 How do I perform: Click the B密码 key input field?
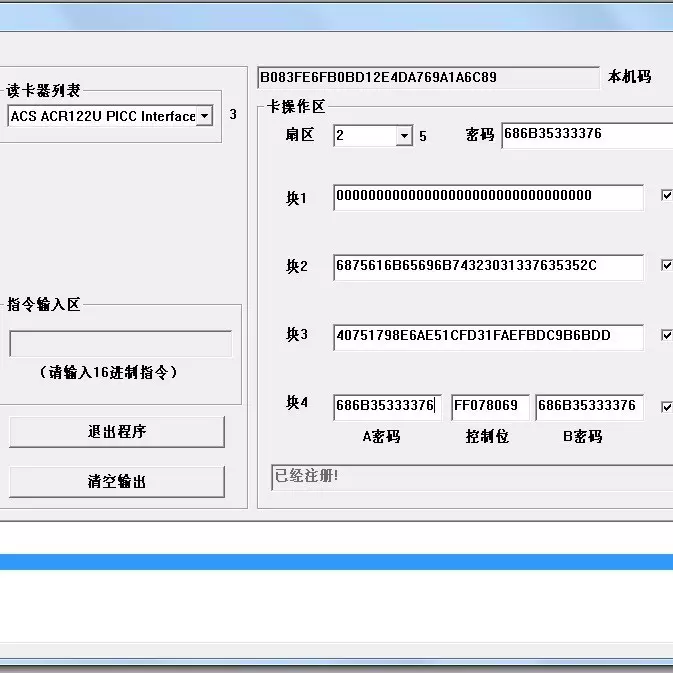[x=589, y=407]
